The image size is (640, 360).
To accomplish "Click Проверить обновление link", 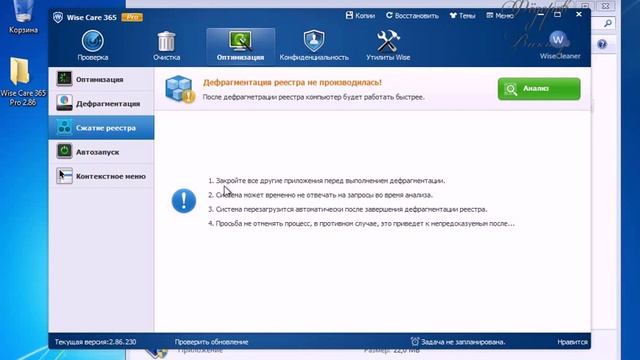I will coord(211,342).
